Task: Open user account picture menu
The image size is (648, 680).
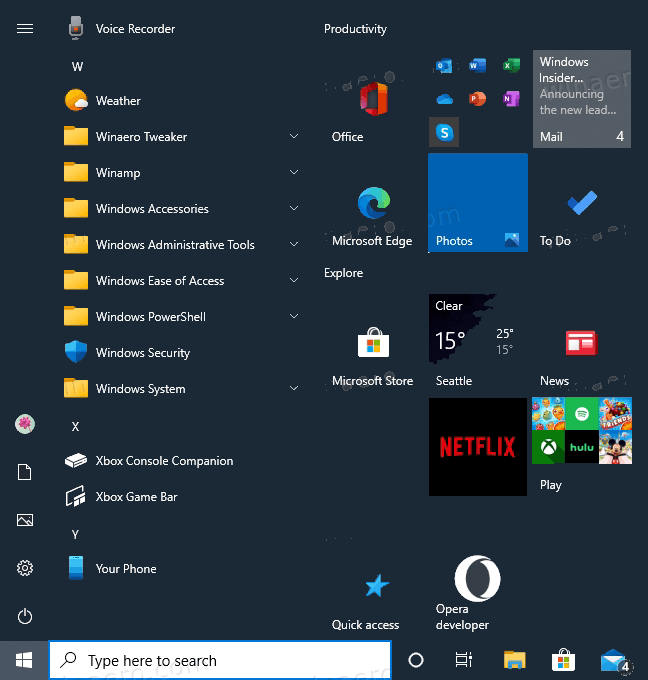Action: 25,424
